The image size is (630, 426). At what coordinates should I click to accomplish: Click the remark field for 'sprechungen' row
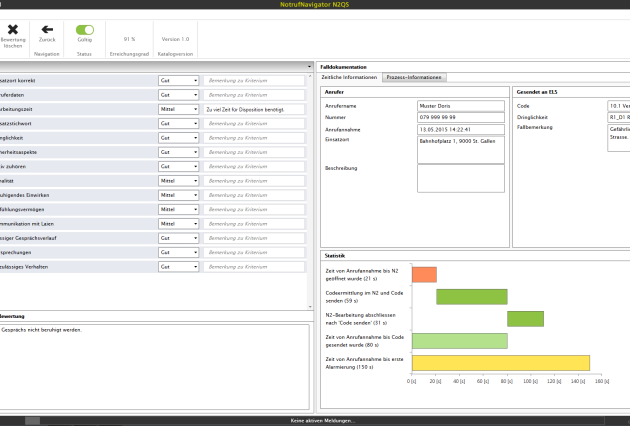pyautogui.click(x=254, y=252)
